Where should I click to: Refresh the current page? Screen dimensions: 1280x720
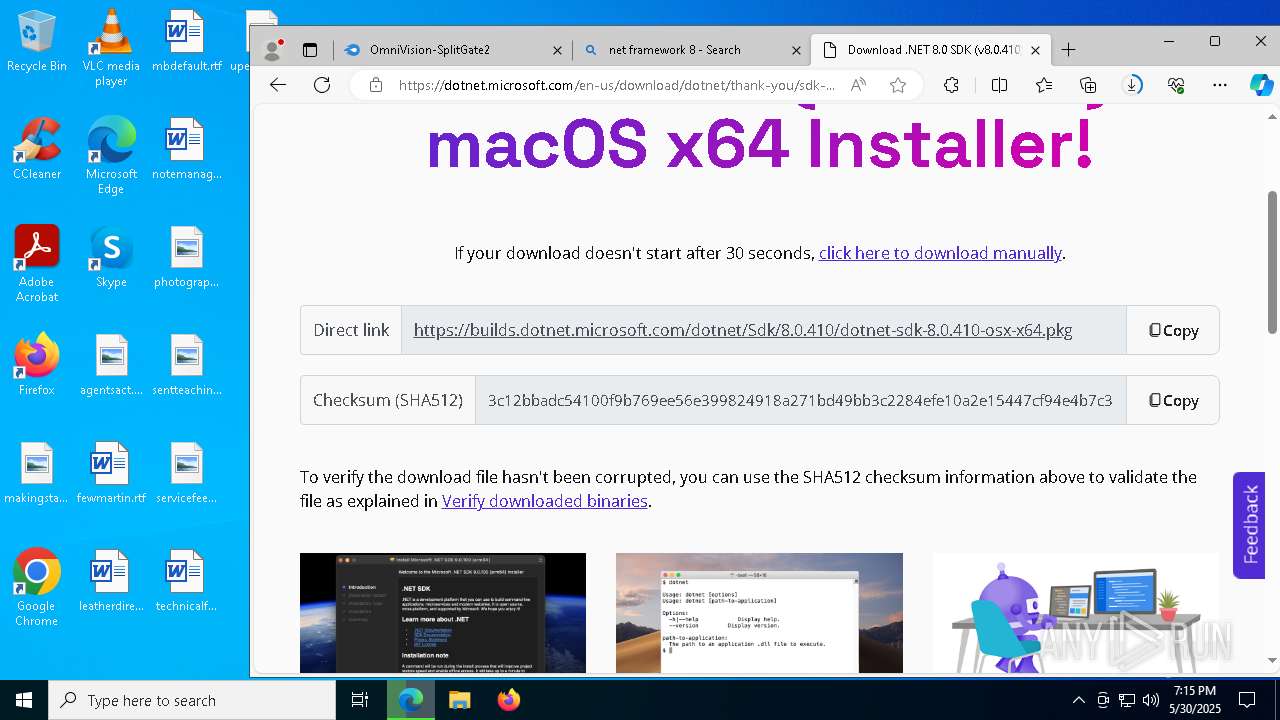[x=322, y=85]
